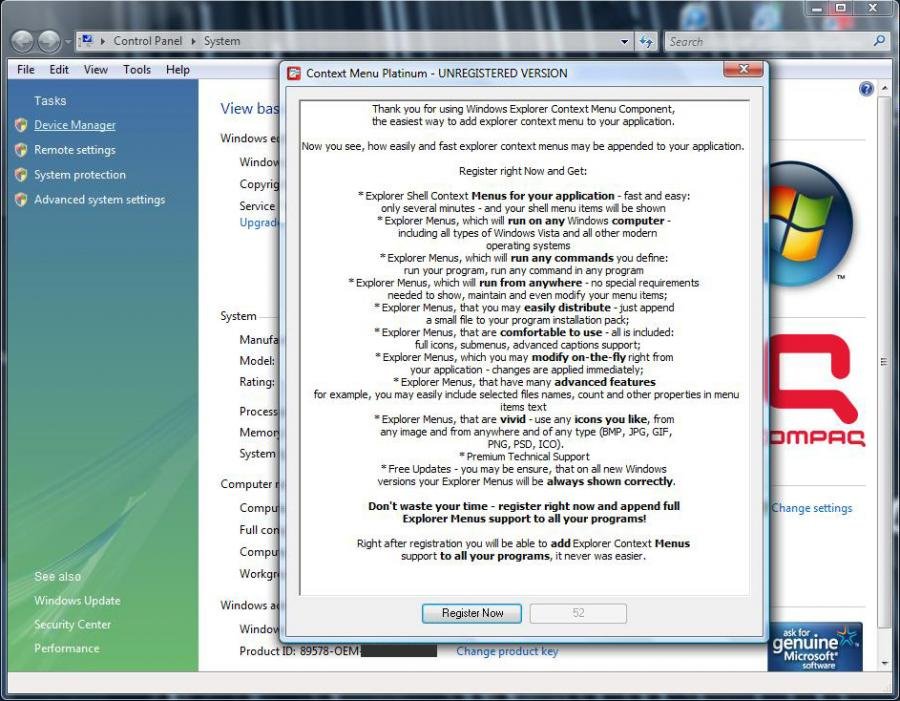This screenshot has width=900, height=701.
Task: Click the blue Help question mark icon
Action: click(866, 88)
